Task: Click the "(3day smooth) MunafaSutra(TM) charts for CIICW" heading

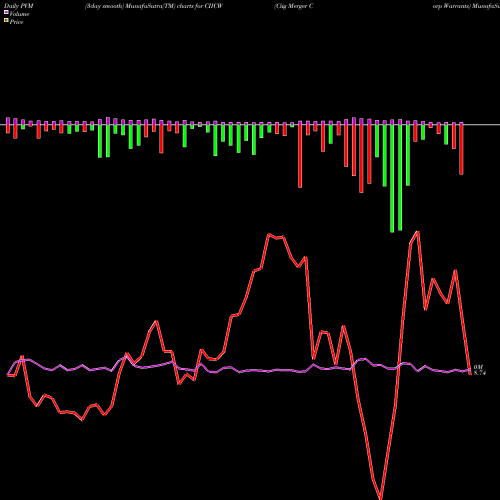Action: pyautogui.click(x=154, y=6)
